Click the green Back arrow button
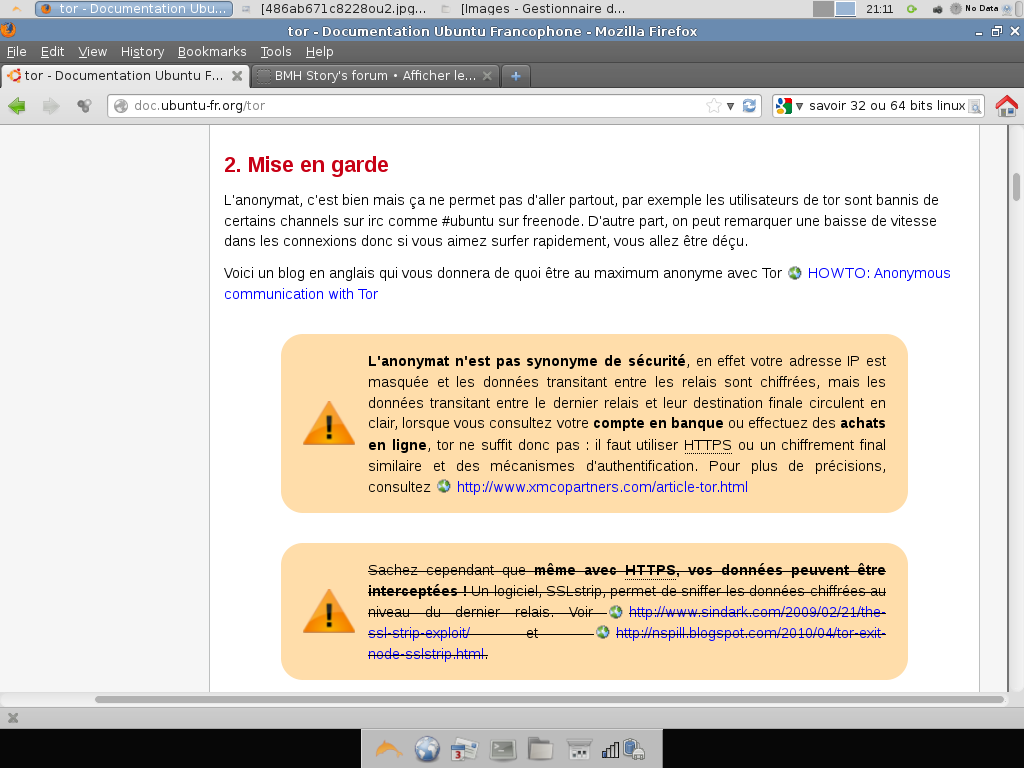 point(17,106)
